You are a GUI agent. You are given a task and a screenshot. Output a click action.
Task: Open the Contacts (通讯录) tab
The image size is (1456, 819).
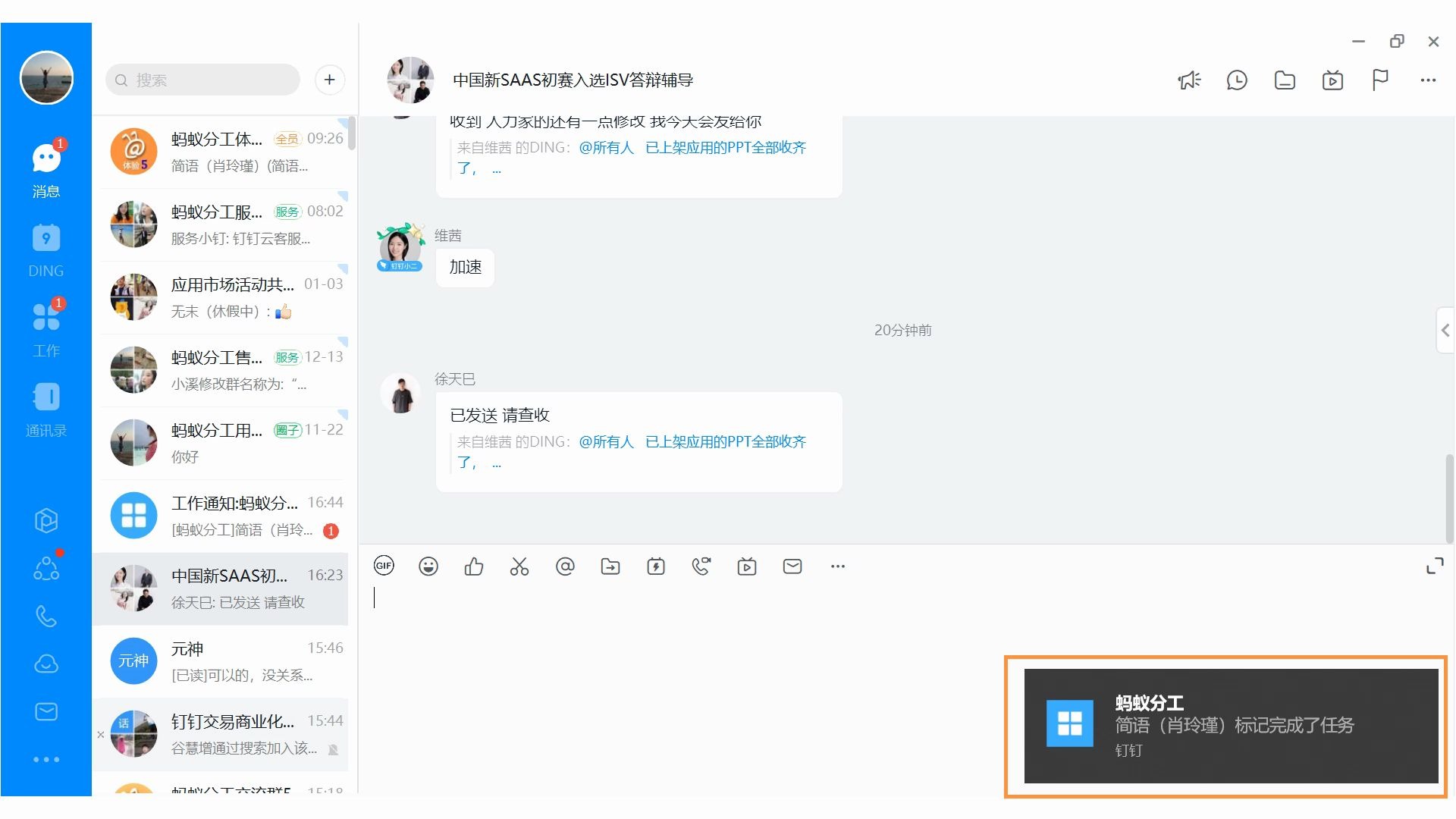46,409
